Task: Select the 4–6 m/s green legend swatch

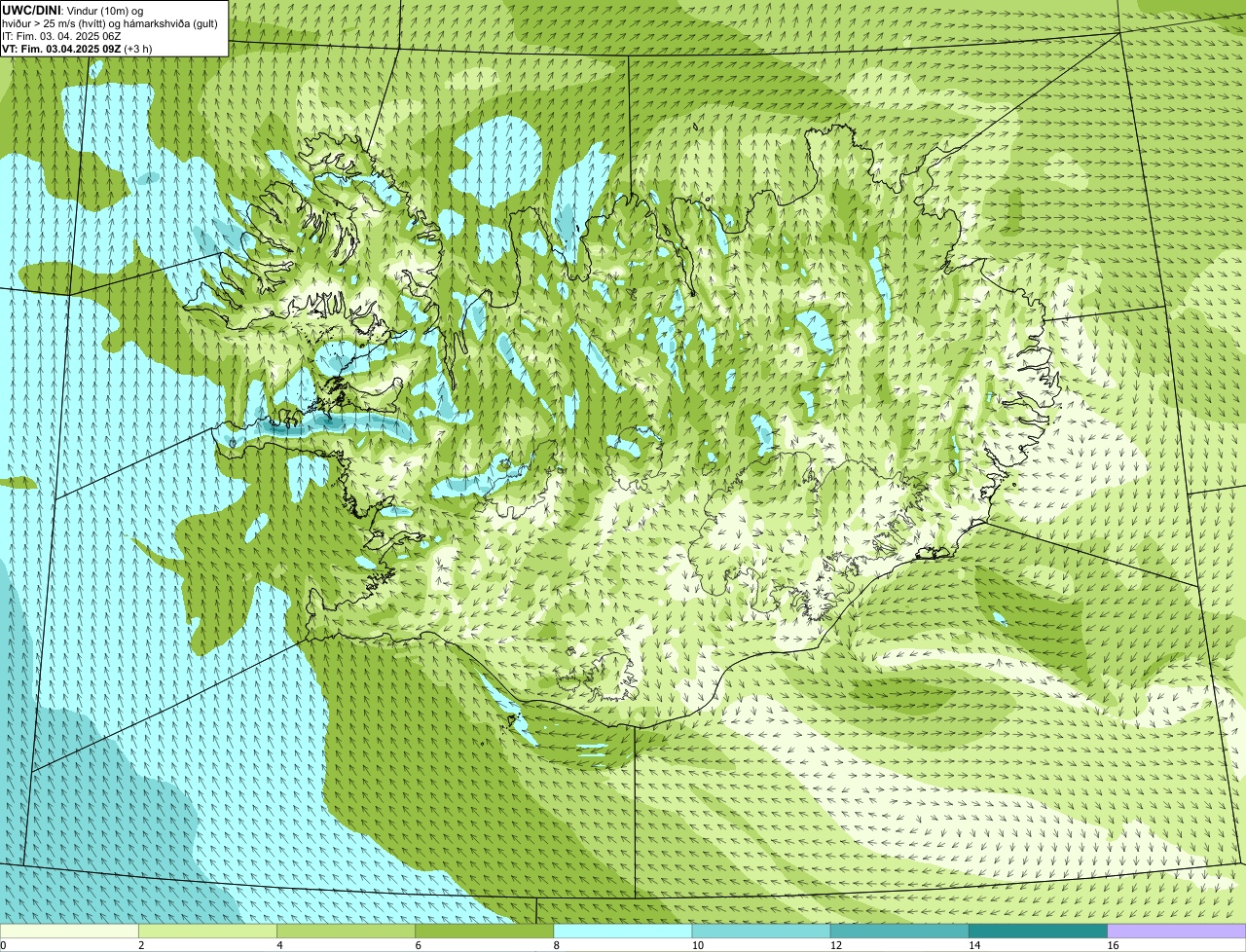Action: coord(346,932)
